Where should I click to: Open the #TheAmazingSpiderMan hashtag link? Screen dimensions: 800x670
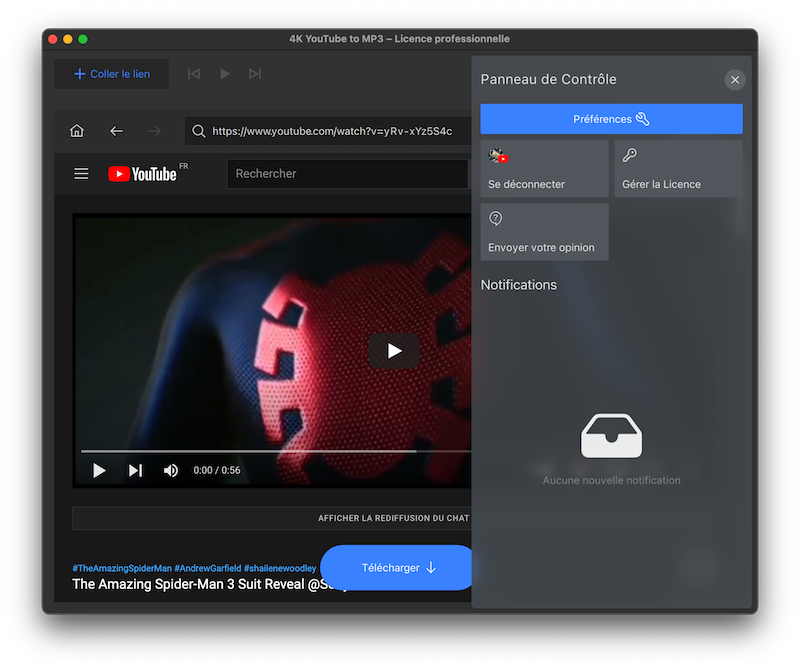(x=122, y=568)
